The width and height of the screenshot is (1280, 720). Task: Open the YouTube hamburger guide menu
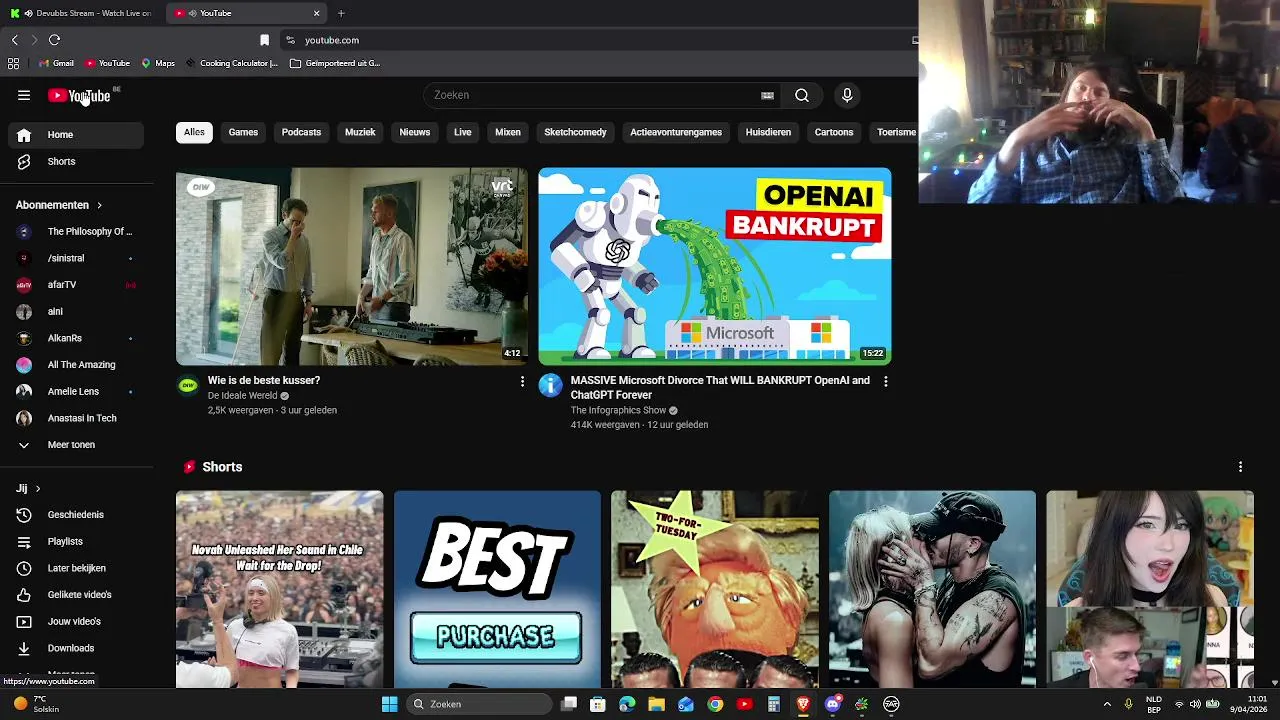pos(24,95)
